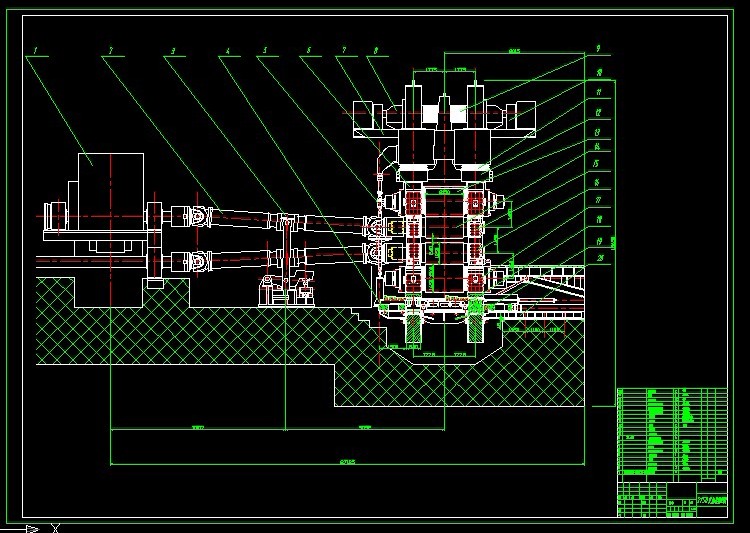
Task: Select part callout number 3
Action: [173, 50]
